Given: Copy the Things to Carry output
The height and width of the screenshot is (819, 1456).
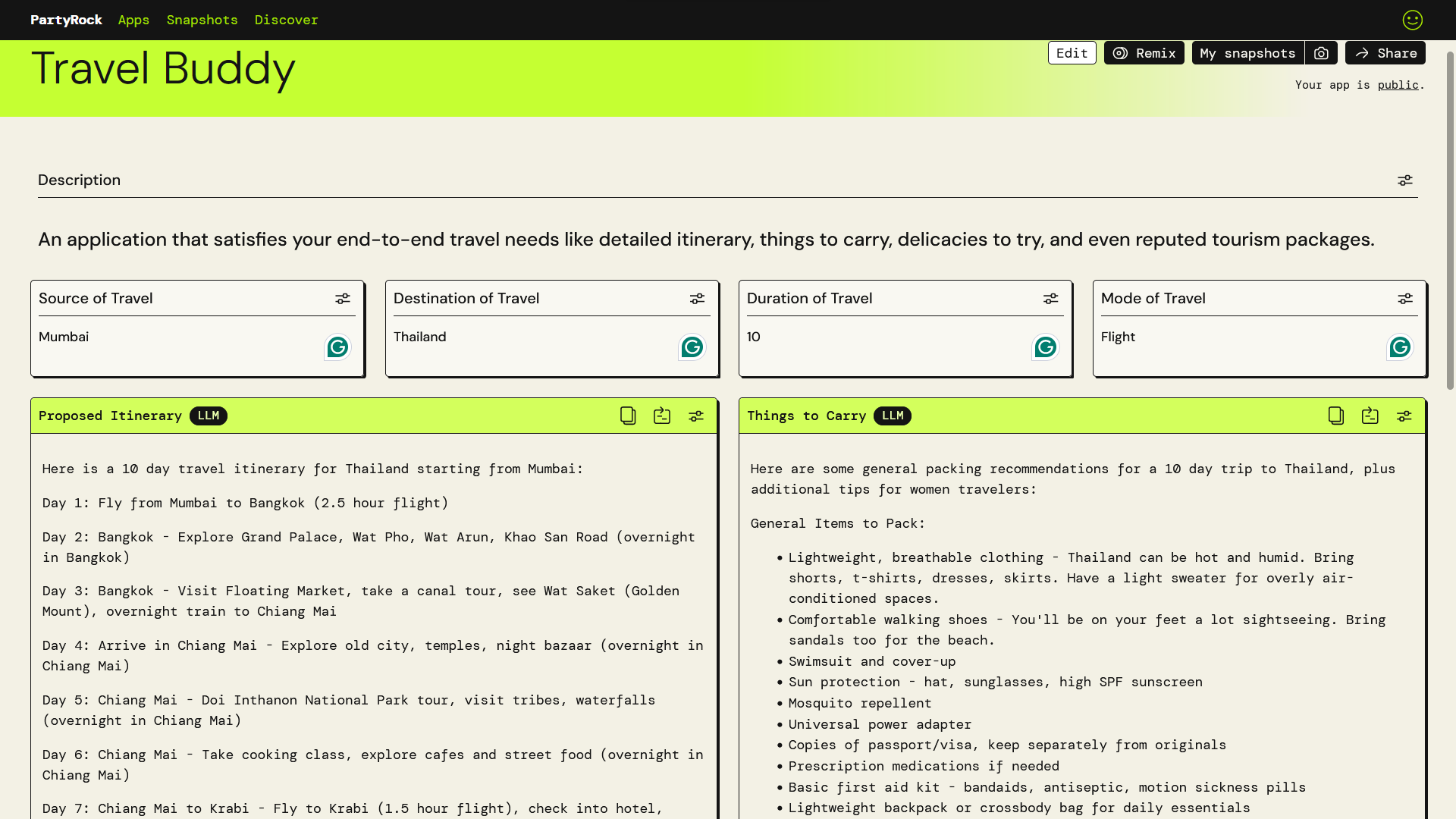Looking at the screenshot, I should pos(1336,416).
